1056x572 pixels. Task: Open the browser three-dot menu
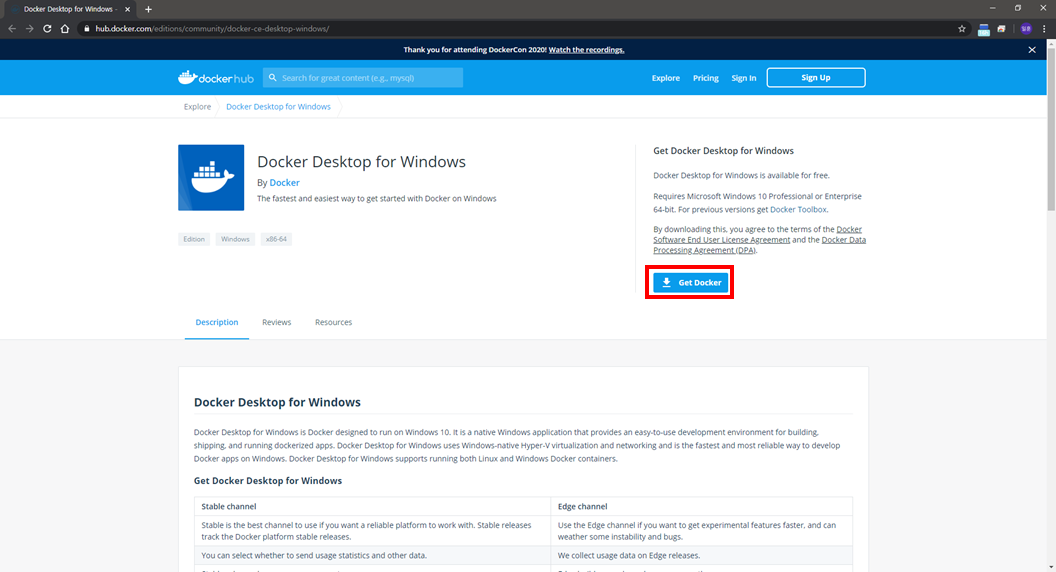(x=1045, y=29)
